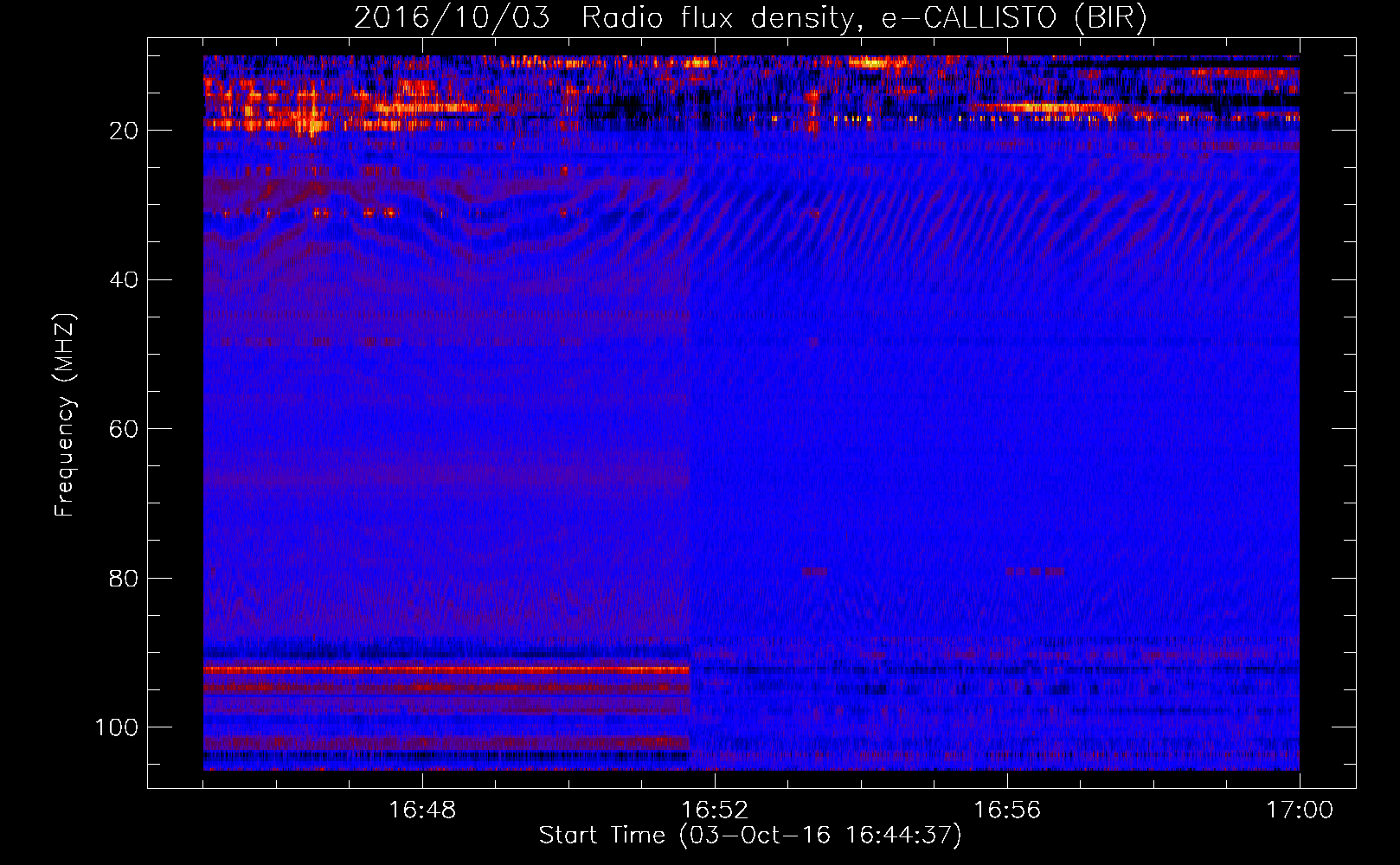This screenshot has height=865, width=1400.
Task: Click the '40' frequency tick label
Action: [x=124, y=280]
